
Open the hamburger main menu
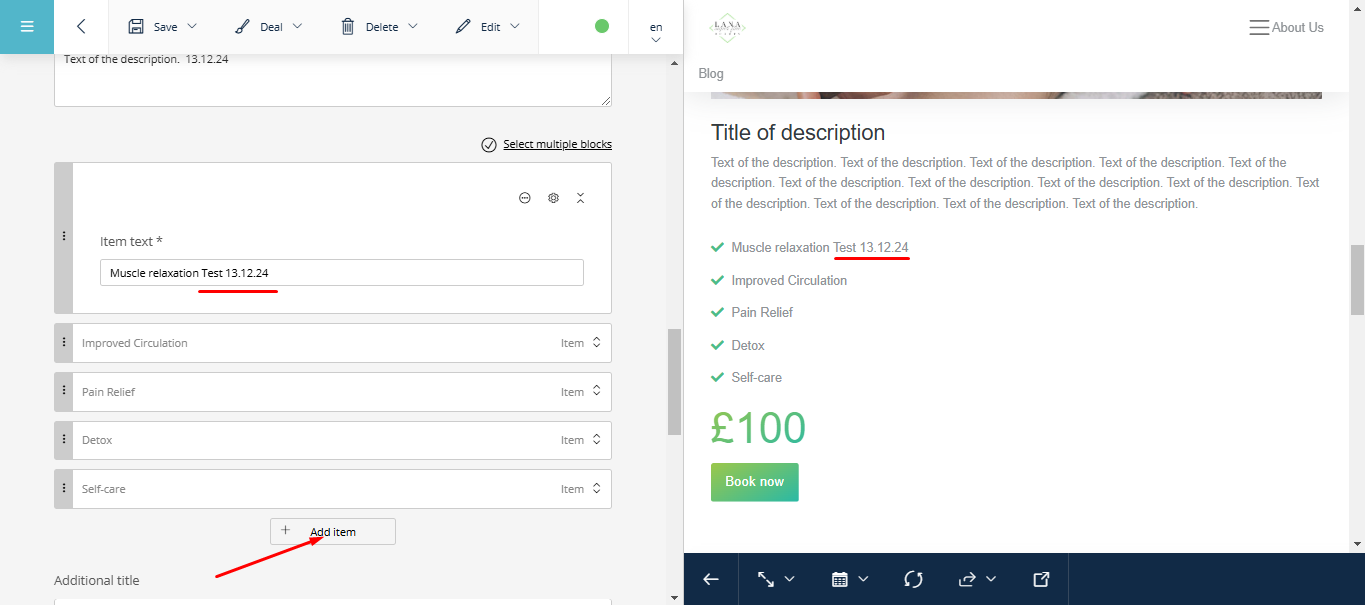tap(27, 27)
